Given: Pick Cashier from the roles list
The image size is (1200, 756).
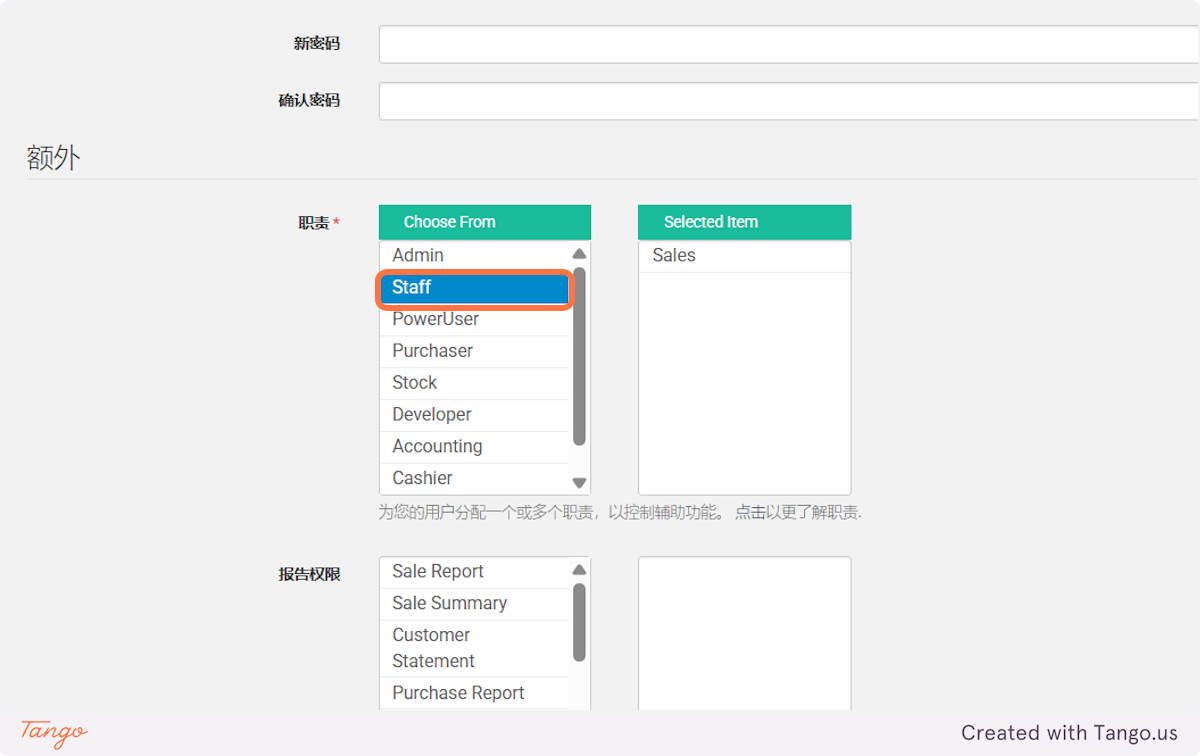Looking at the screenshot, I should click(x=474, y=479).
